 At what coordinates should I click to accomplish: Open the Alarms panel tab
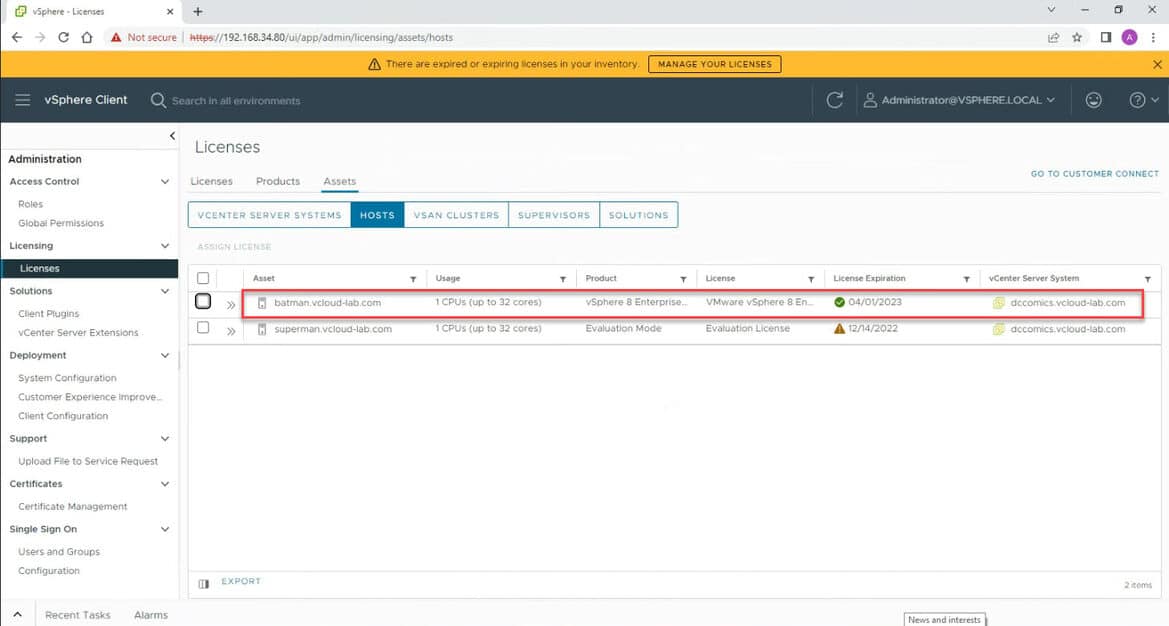(x=151, y=615)
